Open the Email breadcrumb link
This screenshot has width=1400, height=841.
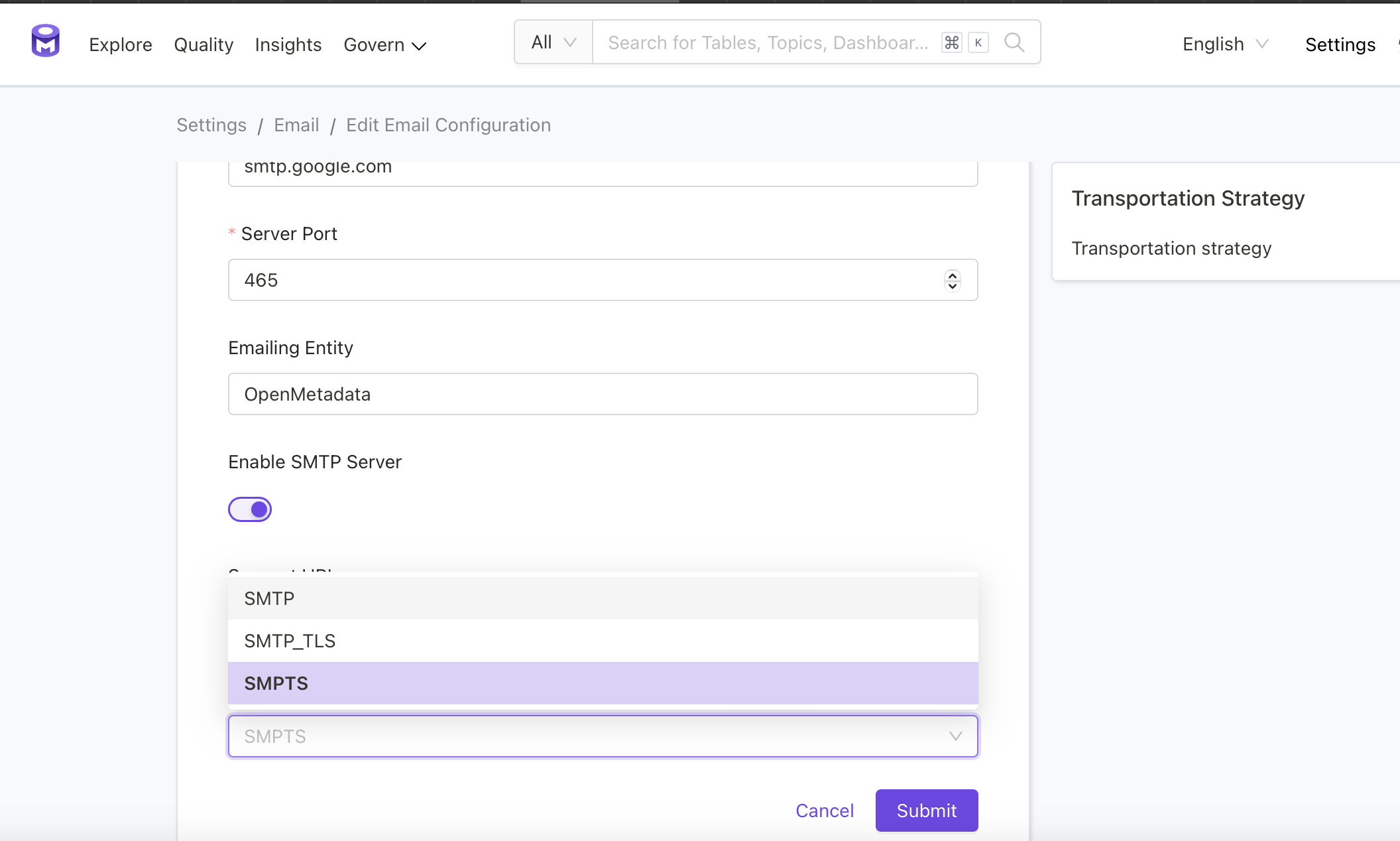coord(296,125)
